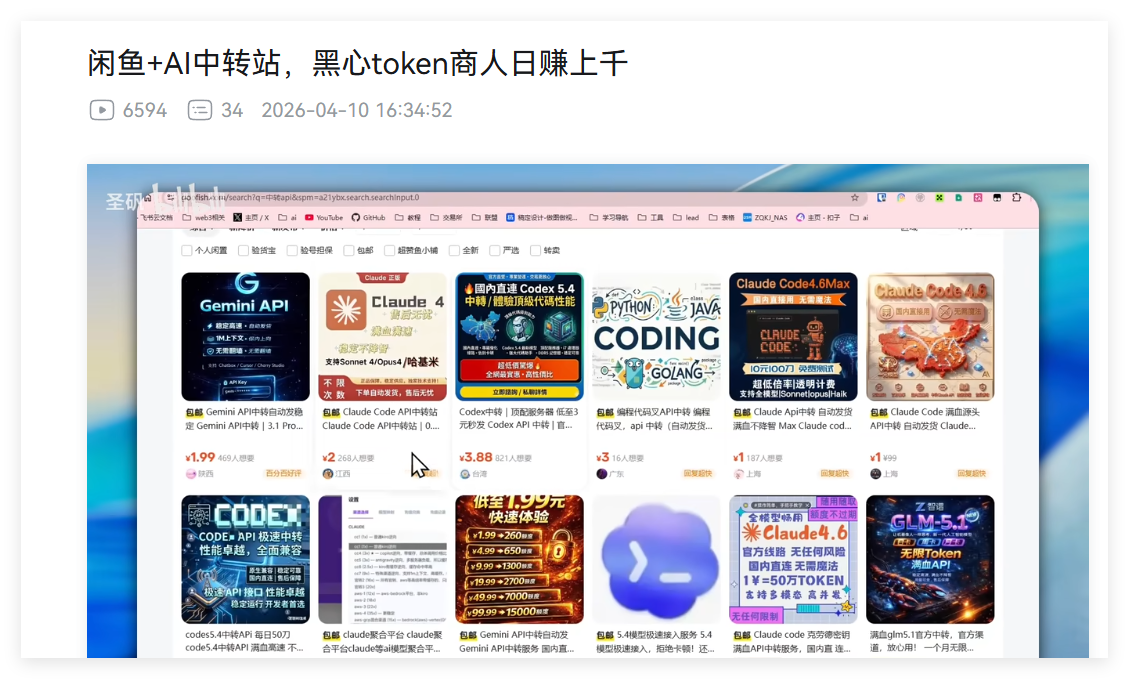
Task: Open the 飞书云文档 bookmark
Action: 156,217
